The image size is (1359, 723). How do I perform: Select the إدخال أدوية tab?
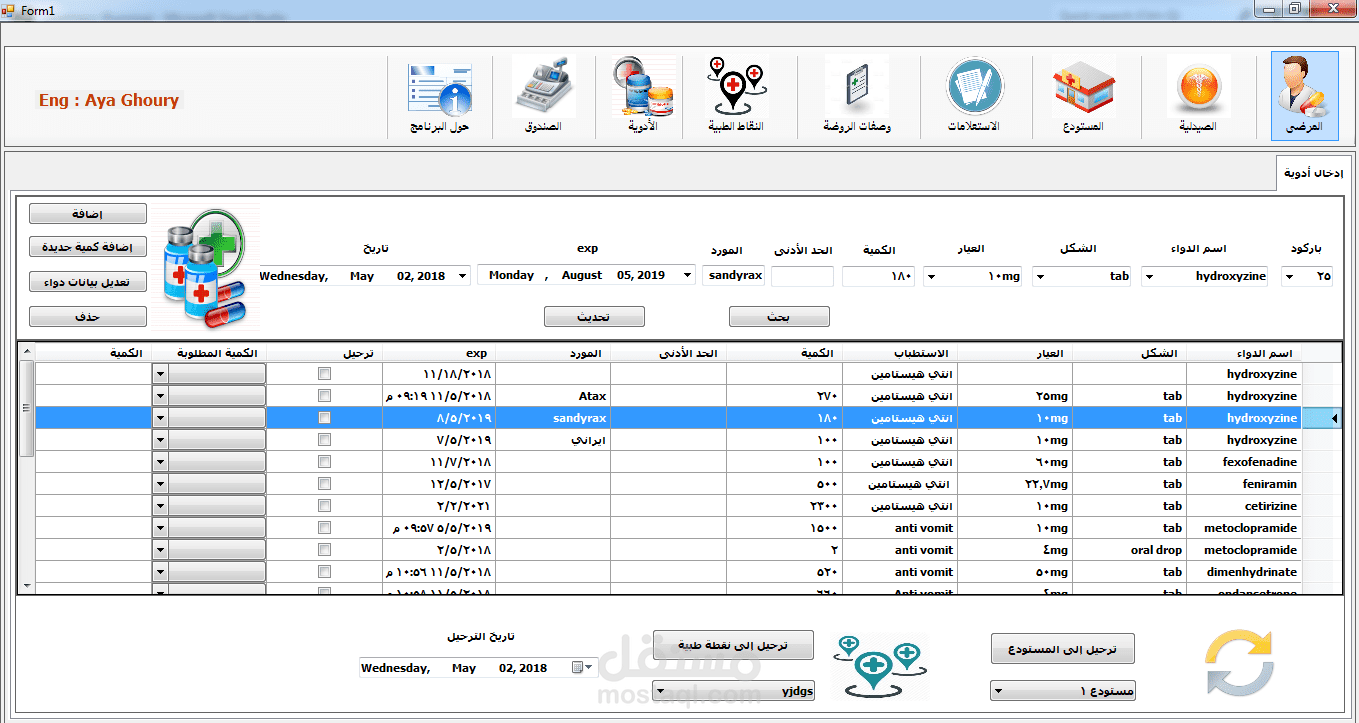pos(1313,173)
